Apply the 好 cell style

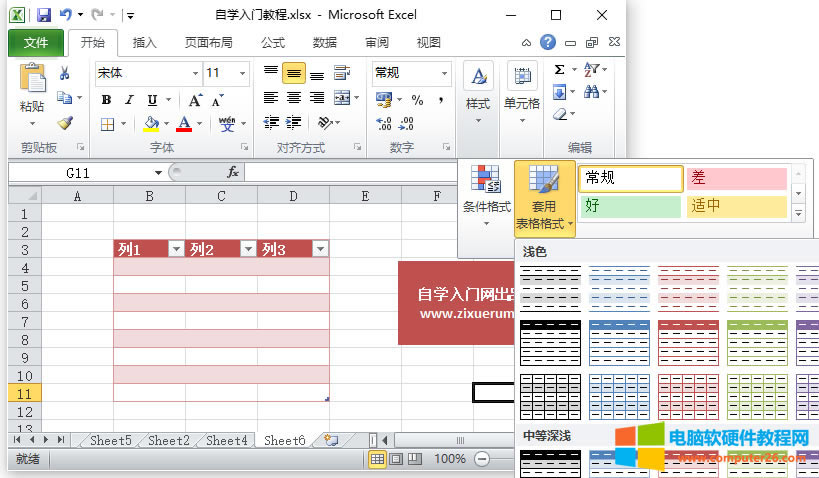click(630, 206)
